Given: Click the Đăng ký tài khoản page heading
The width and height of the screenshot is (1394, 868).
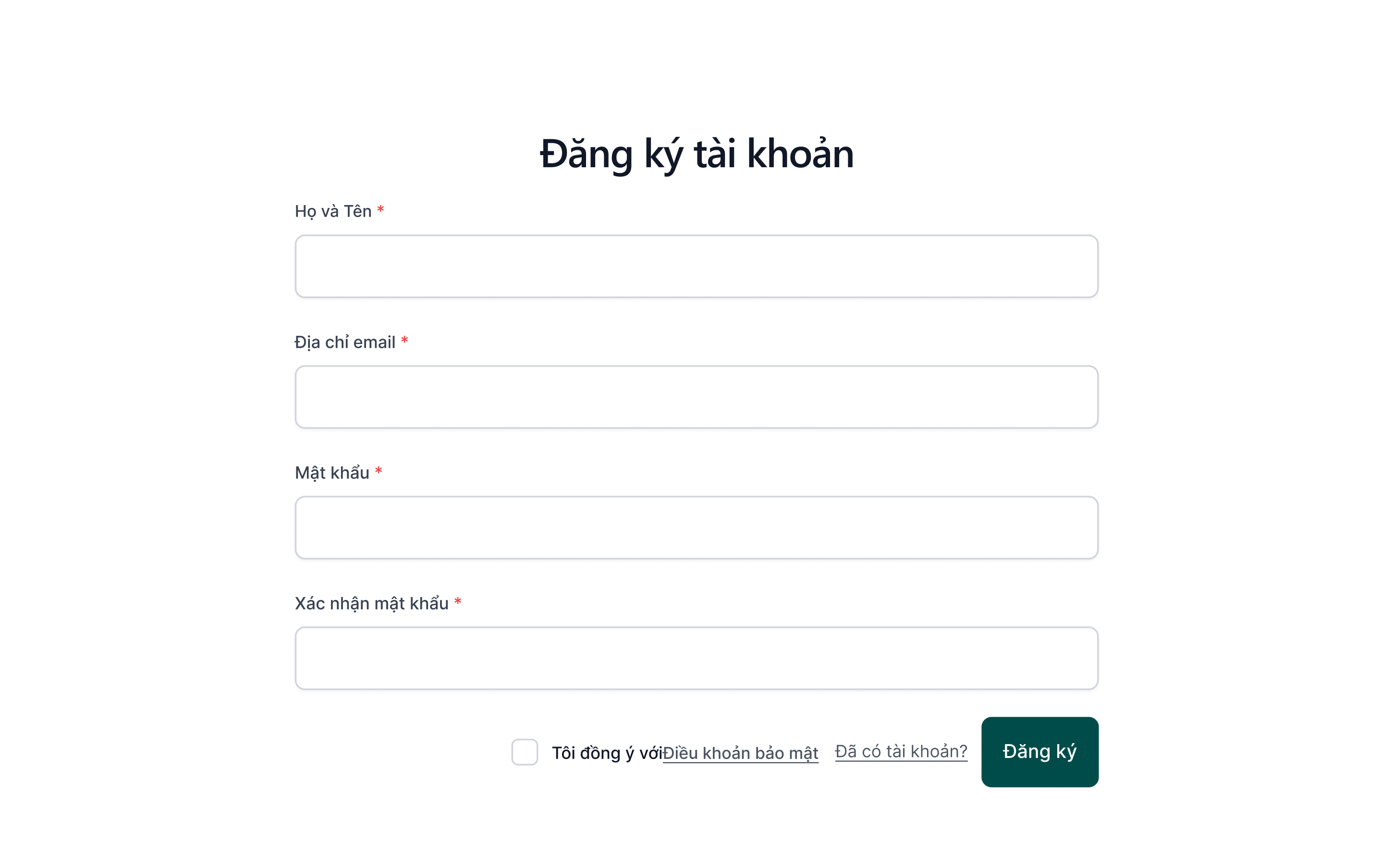Looking at the screenshot, I should [x=696, y=154].
